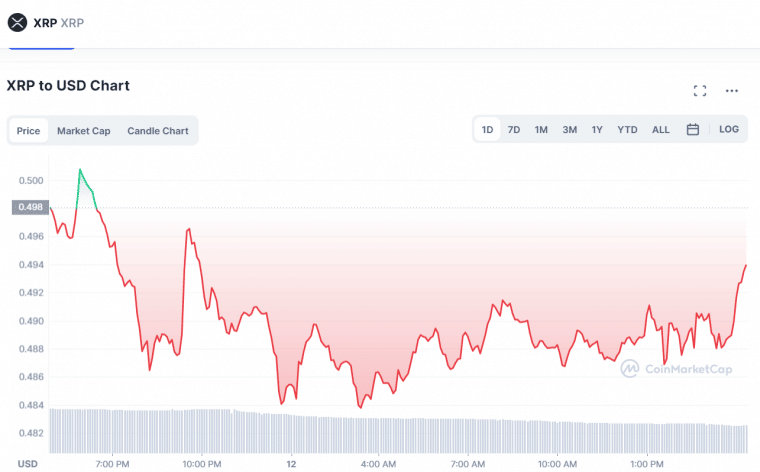Image resolution: width=760 pixels, height=472 pixels.
Task: Click the 4:00 AM time axis label
Action: [379, 464]
